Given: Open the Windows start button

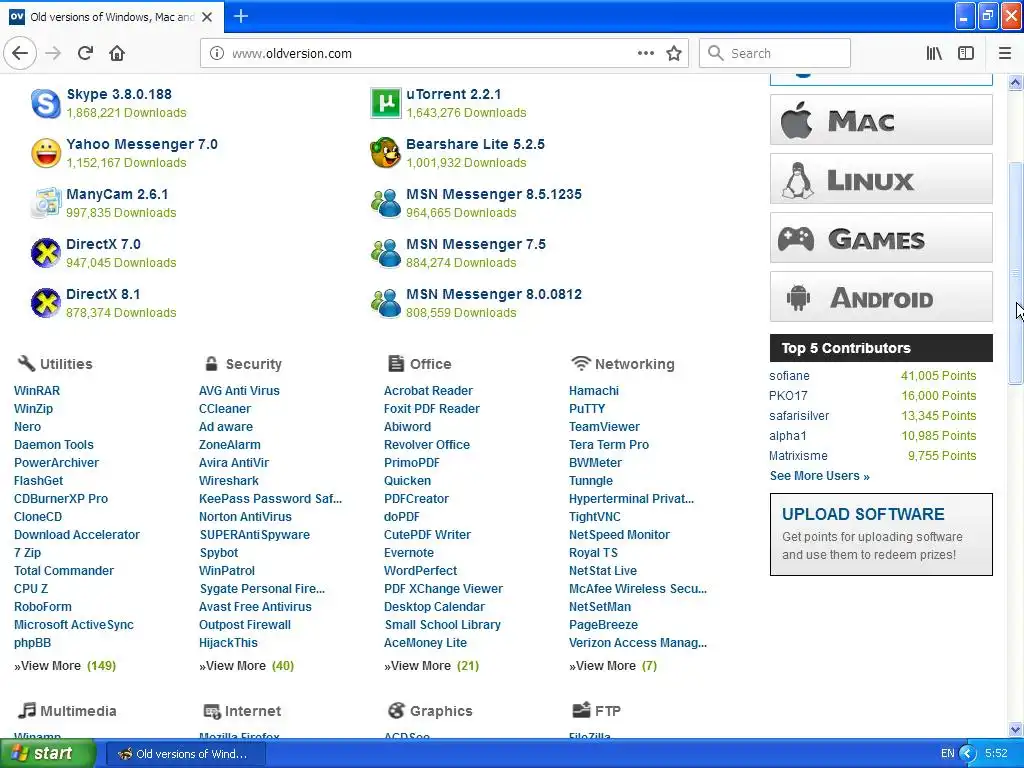Looking at the screenshot, I should click(x=48, y=754).
